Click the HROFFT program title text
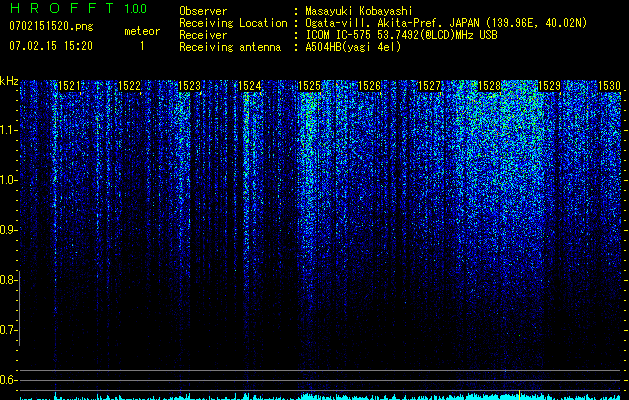The image size is (629, 400). pos(62,8)
